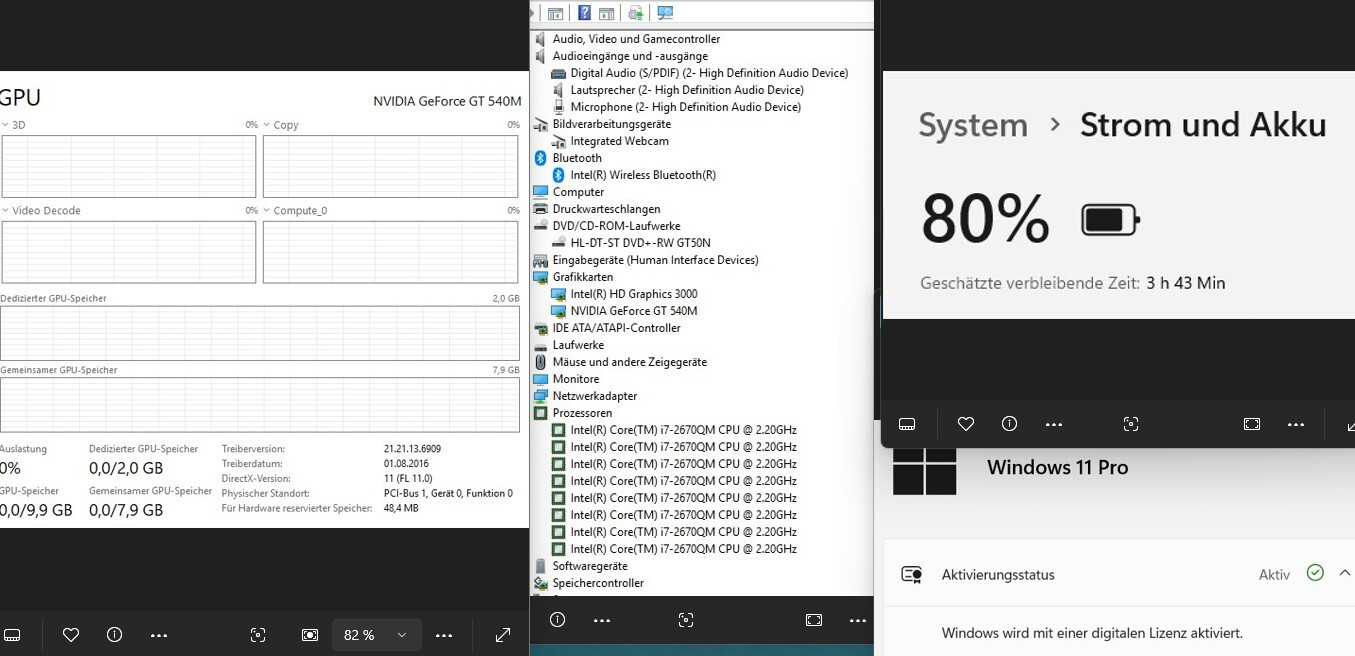Open the ellipsis menu beside GPU viewer's info icon
This screenshot has width=1355, height=656.
pos(159,635)
